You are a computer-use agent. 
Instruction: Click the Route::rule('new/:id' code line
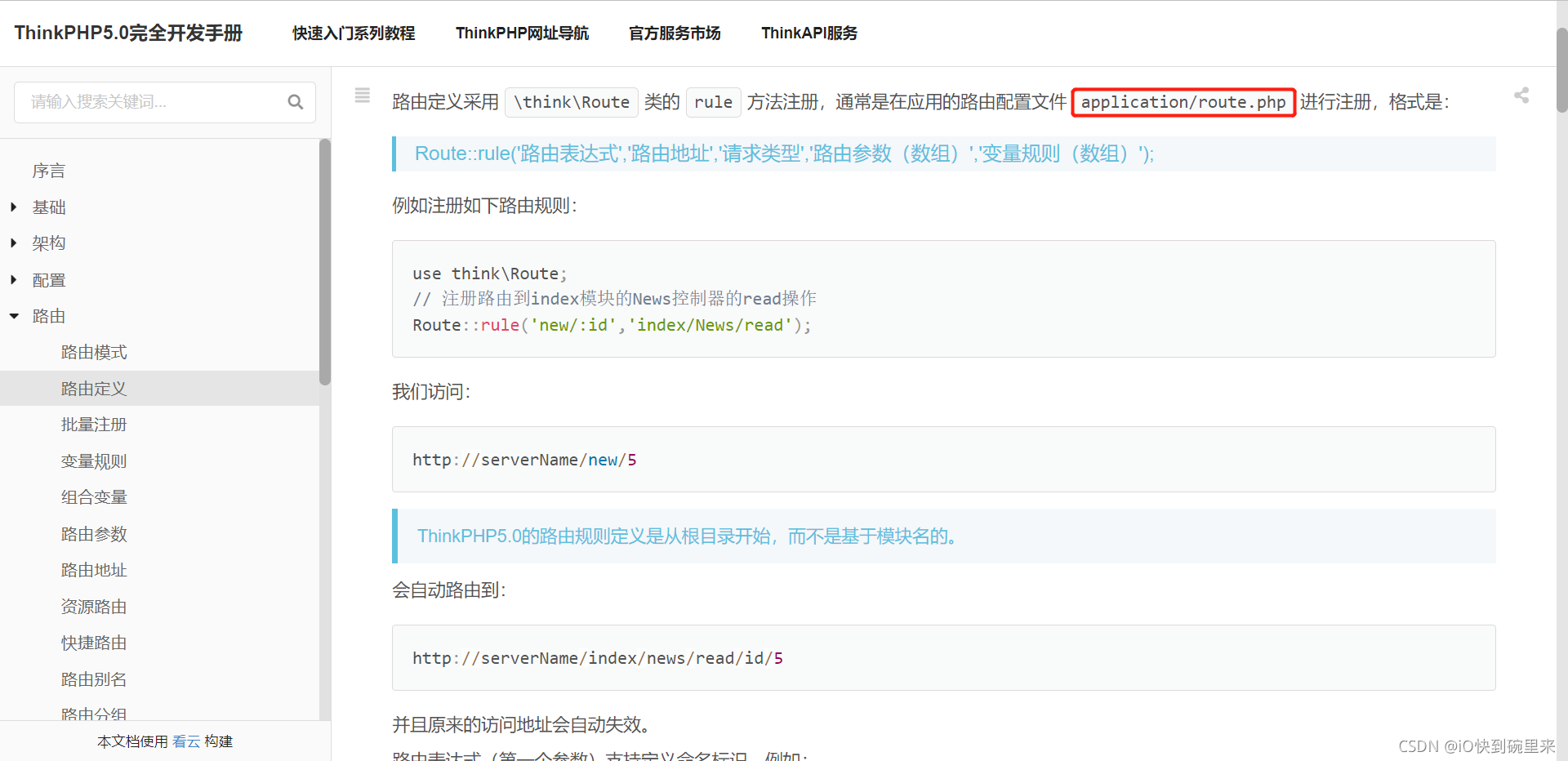(x=612, y=325)
